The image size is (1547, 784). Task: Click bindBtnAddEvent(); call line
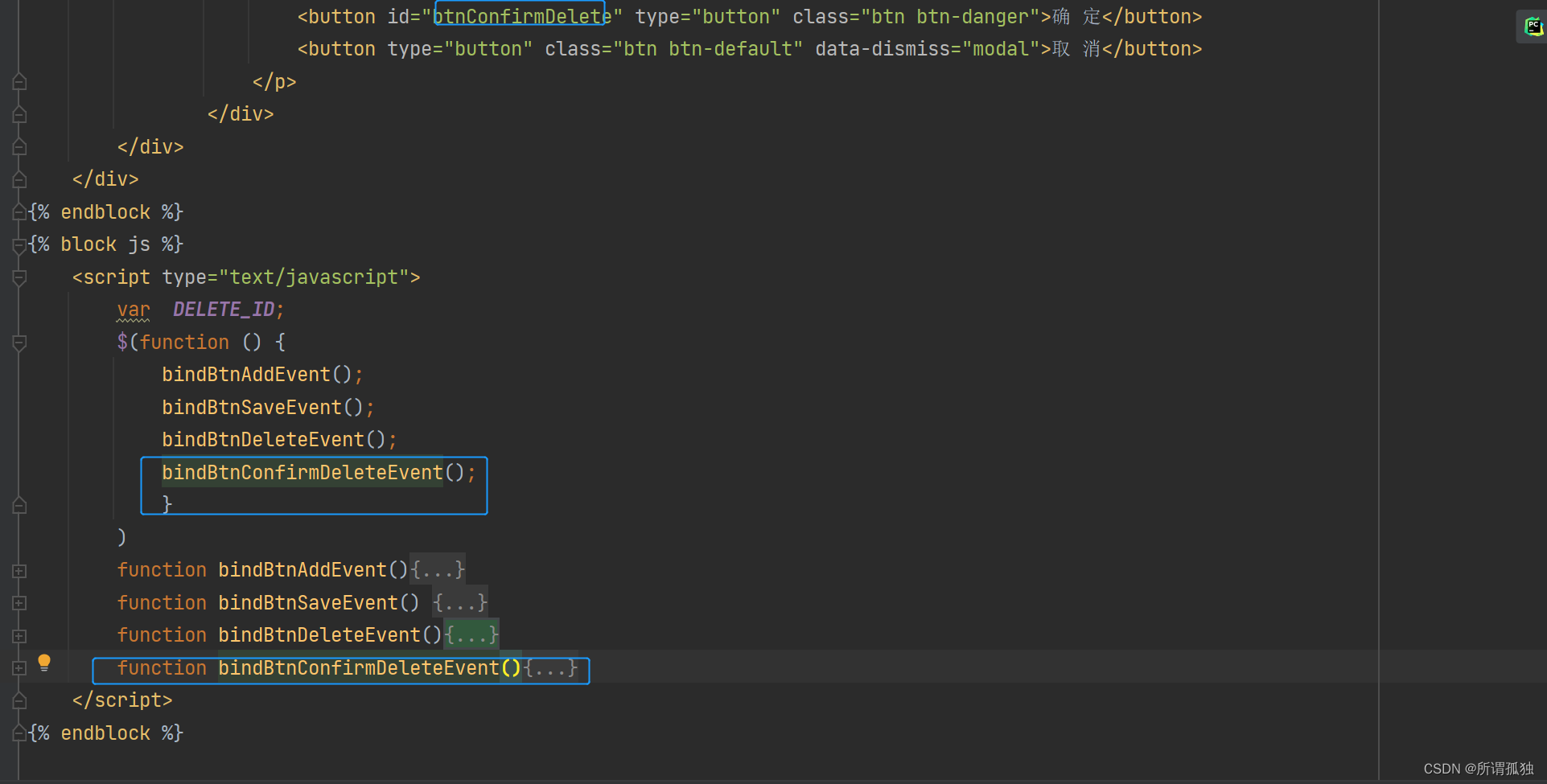point(262,375)
